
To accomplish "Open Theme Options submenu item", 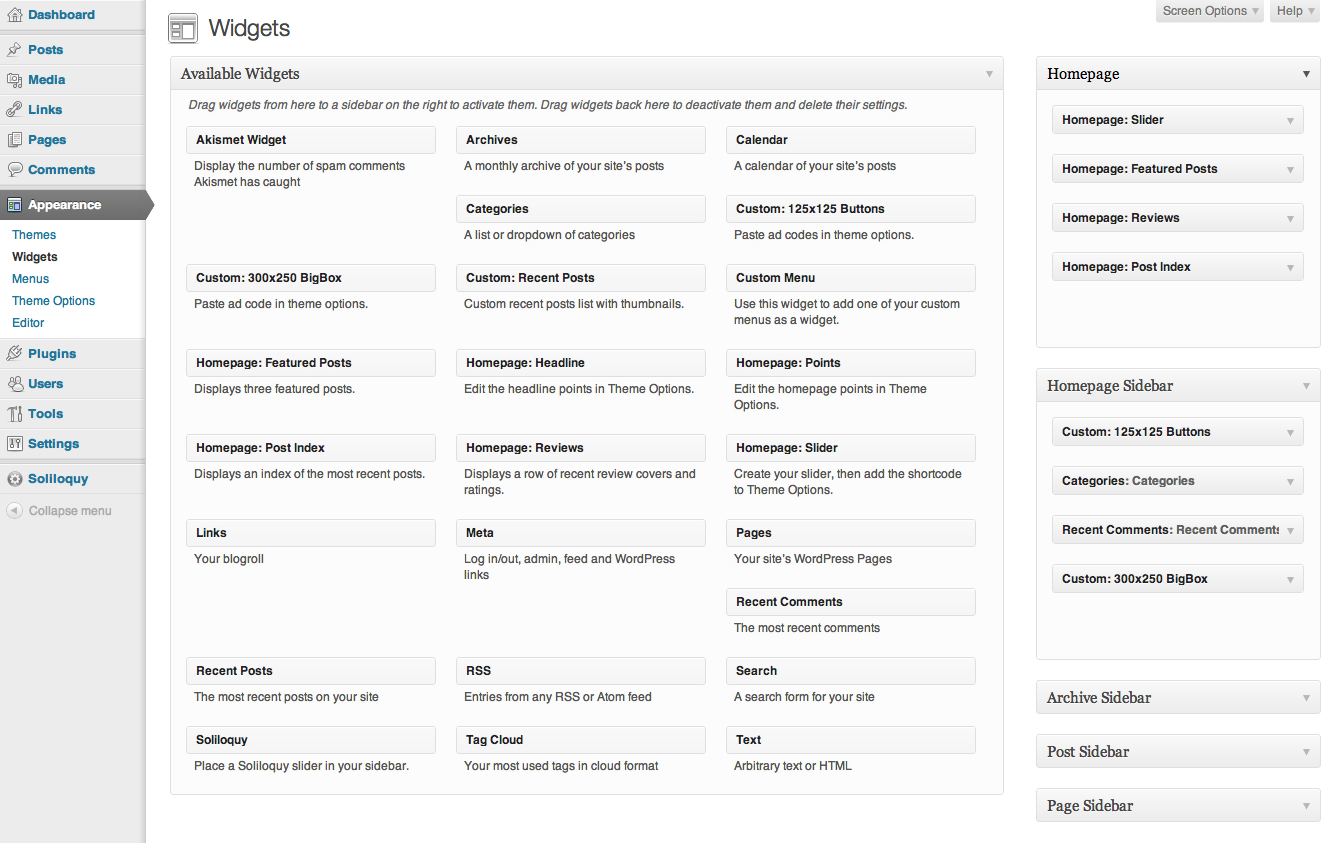I will 53,301.
